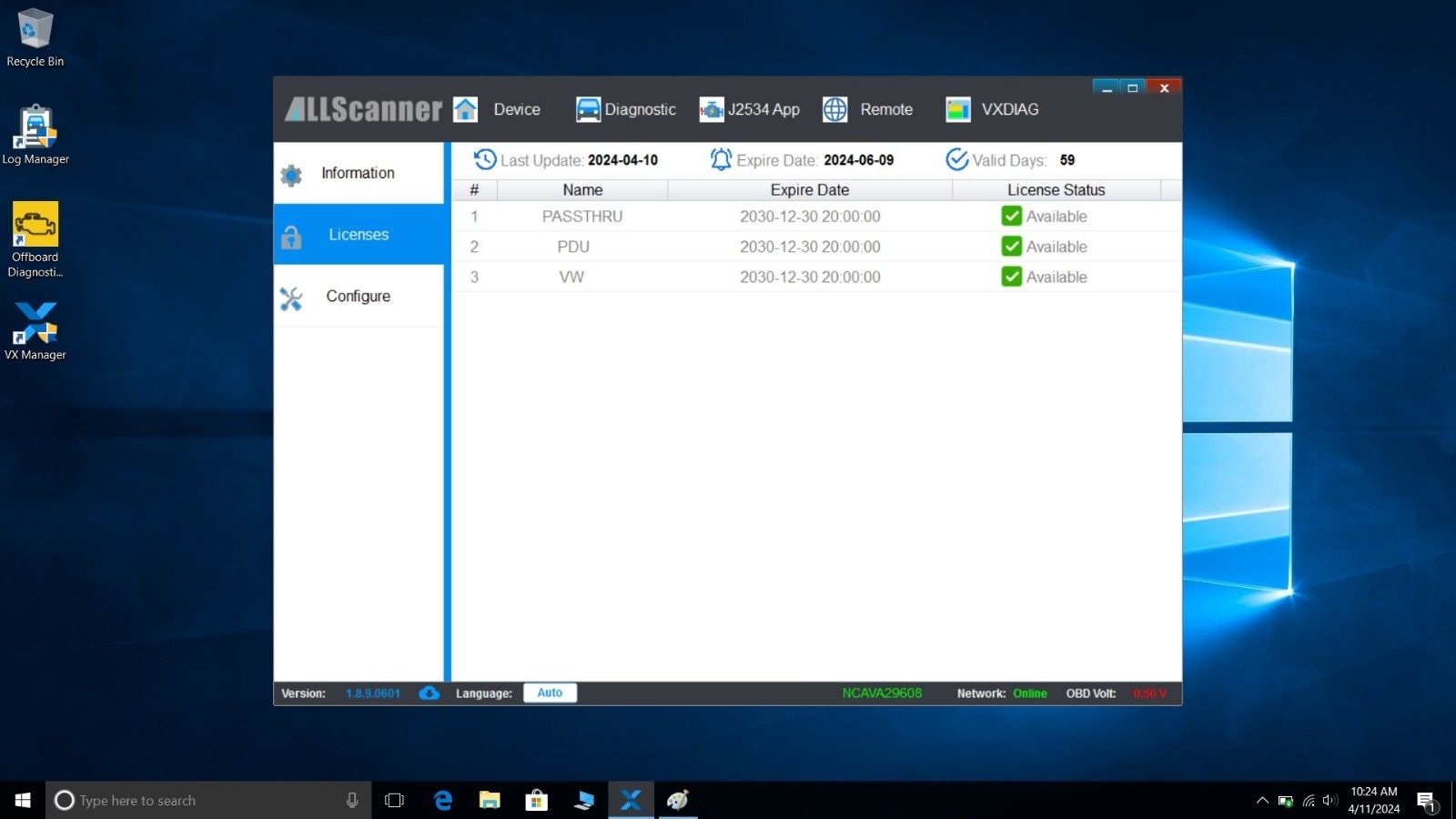
Task: Switch to VXDIAG tab label
Action: [x=1009, y=109]
